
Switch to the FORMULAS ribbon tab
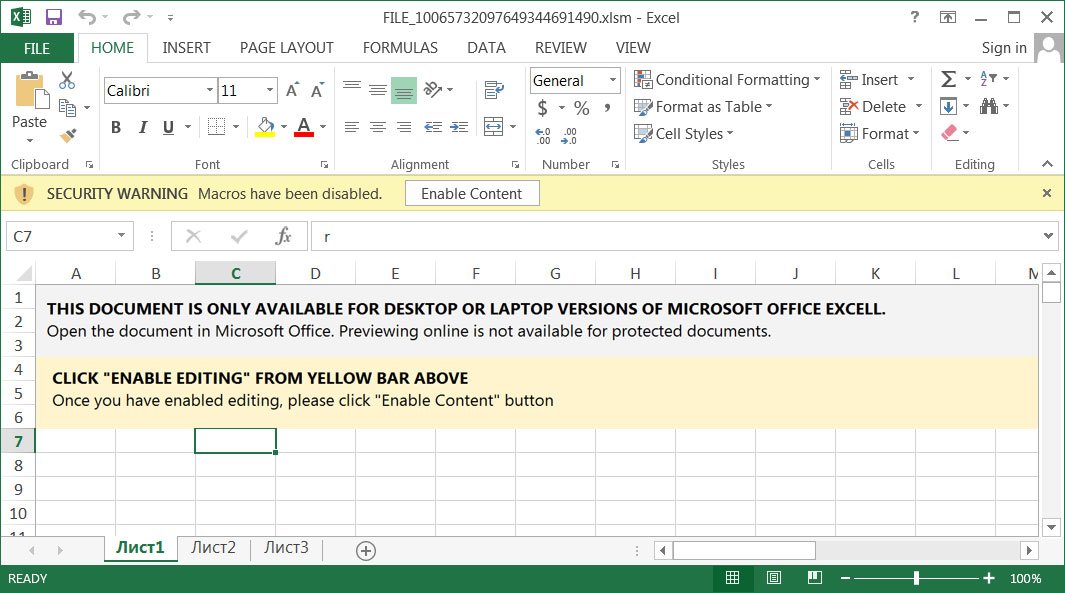pos(400,47)
